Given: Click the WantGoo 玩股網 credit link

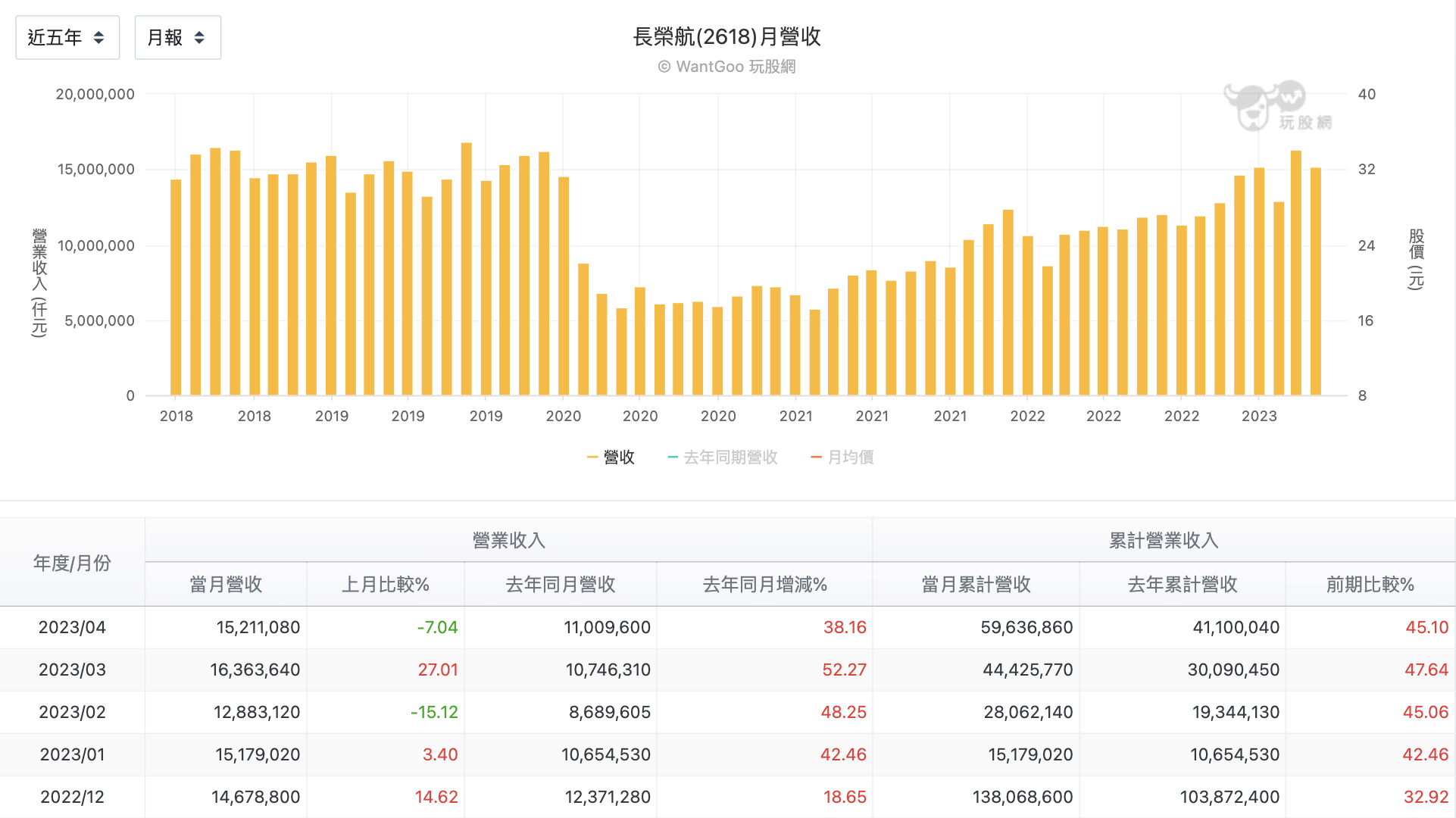Looking at the screenshot, I should (x=726, y=67).
